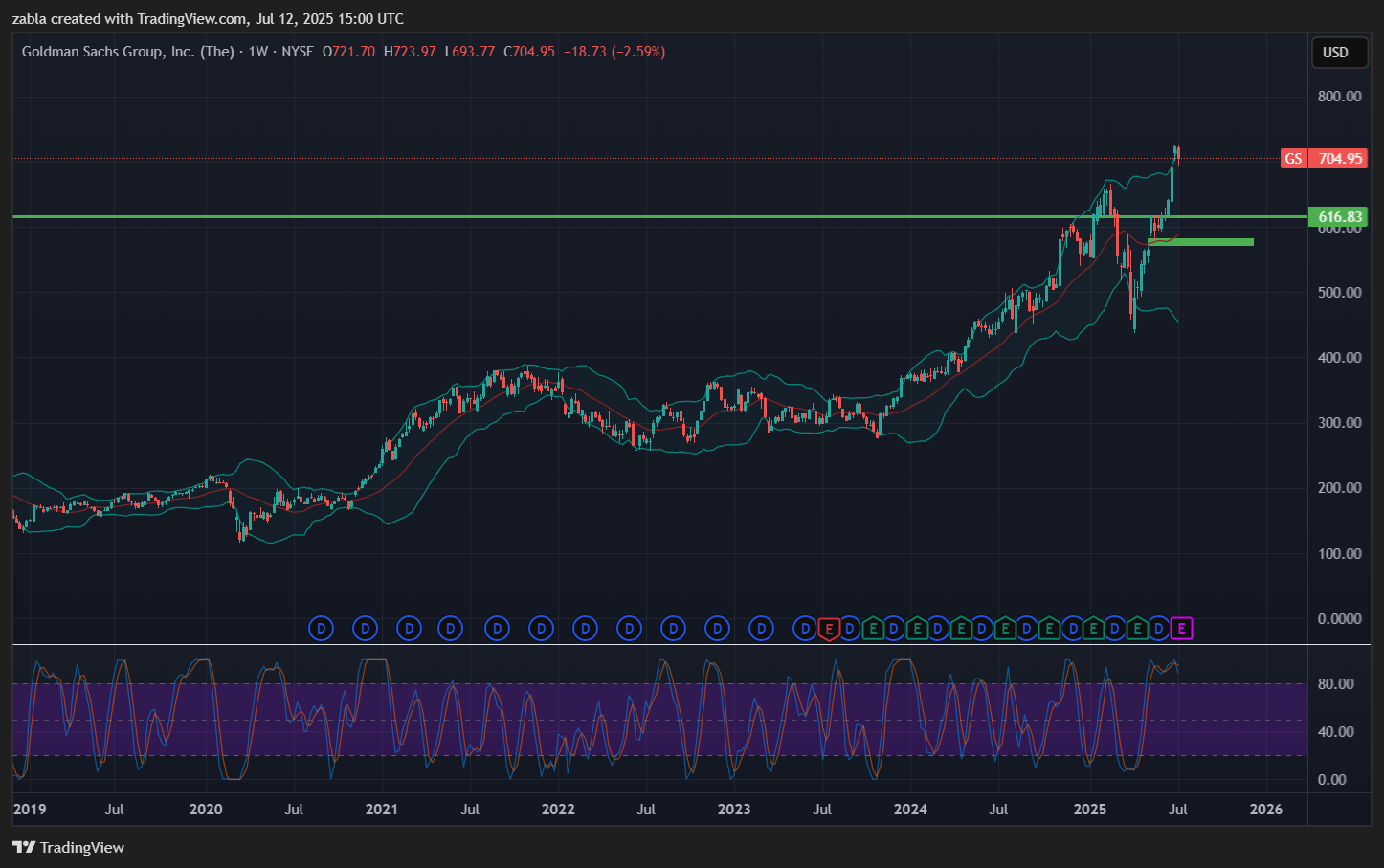Click the TradingView logo at bottom left

click(x=68, y=847)
